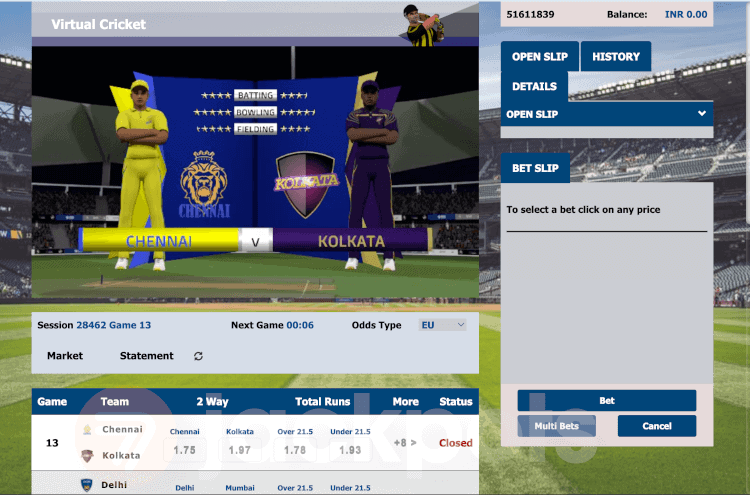This screenshot has width=750, height=495.
Task: Click the Game column header
Action: click(52, 402)
